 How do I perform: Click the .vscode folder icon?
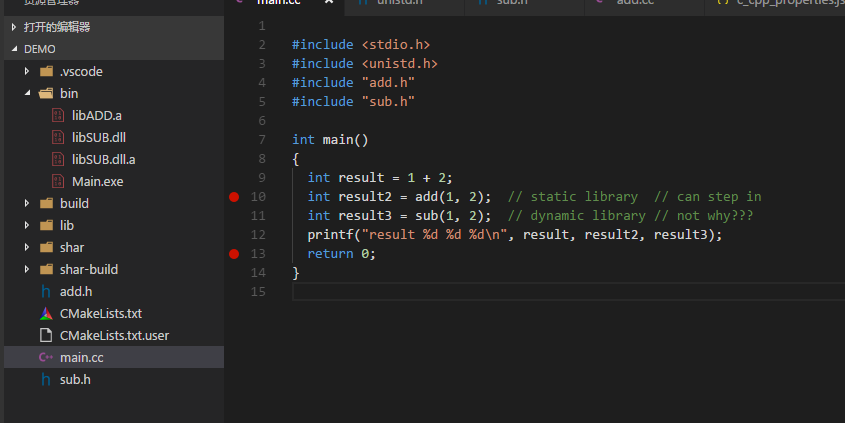point(47,71)
